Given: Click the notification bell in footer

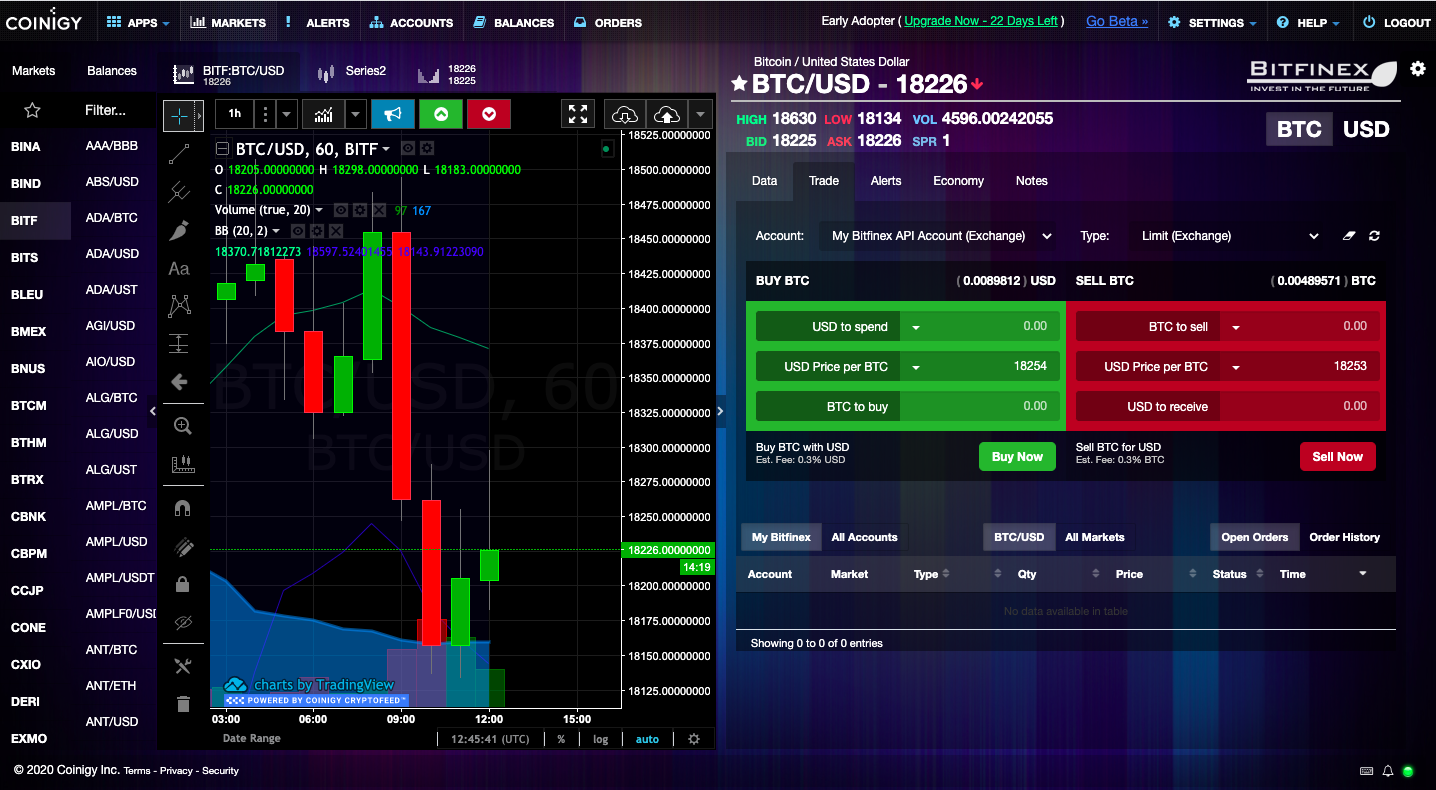Looking at the screenshot, I should click(1388, 771).
